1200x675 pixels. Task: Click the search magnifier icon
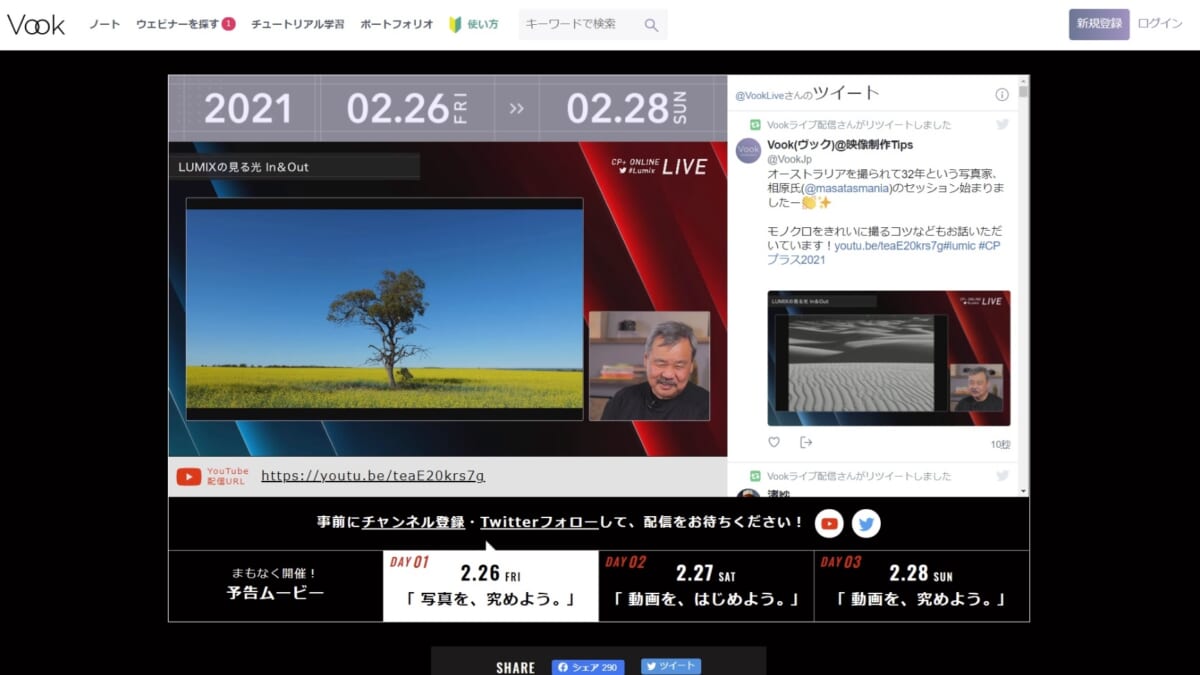[x=651, y=25]
